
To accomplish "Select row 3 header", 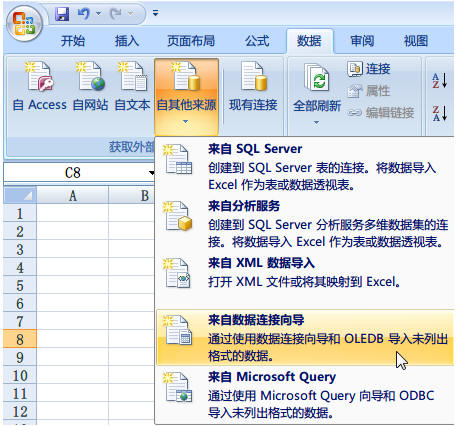I will point(20,249).
